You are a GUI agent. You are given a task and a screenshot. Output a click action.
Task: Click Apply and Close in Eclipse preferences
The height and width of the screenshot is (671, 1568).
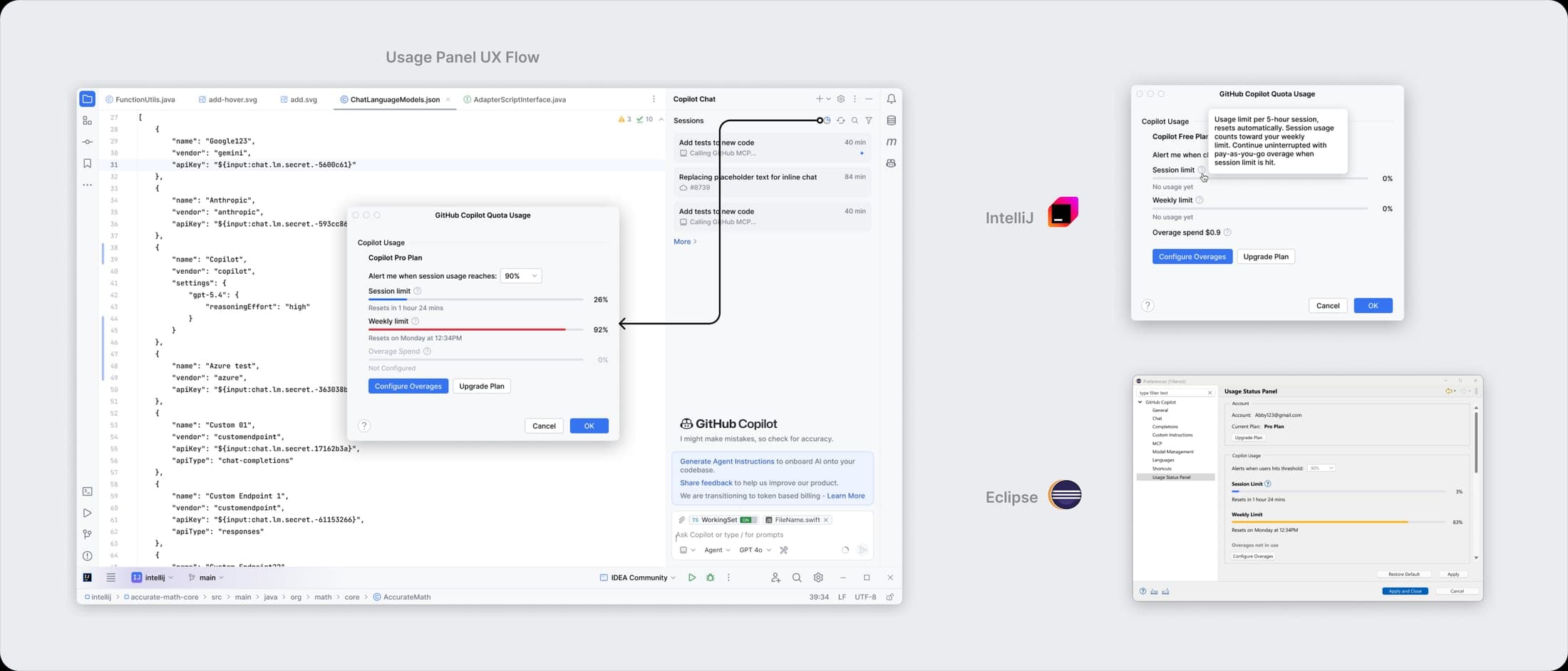pyautogui.click(x=1405, y=591)
